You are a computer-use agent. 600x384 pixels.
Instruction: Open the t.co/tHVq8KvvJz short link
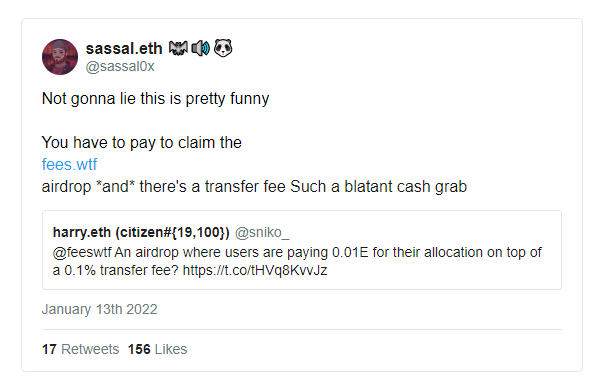[x=255, y=270]
